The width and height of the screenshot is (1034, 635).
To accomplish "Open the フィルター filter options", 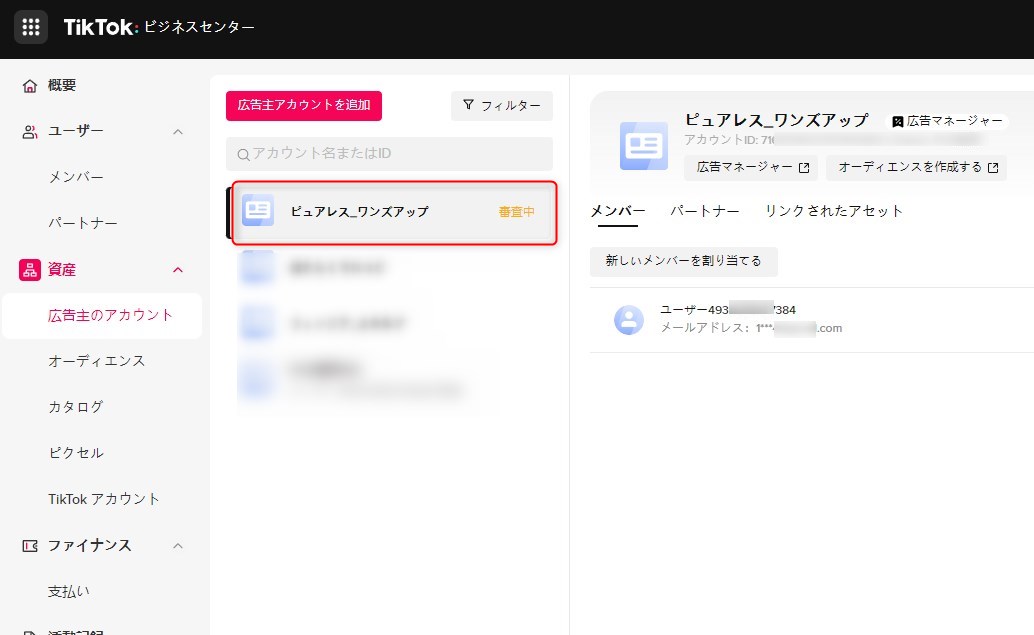I will click(501, 106).
